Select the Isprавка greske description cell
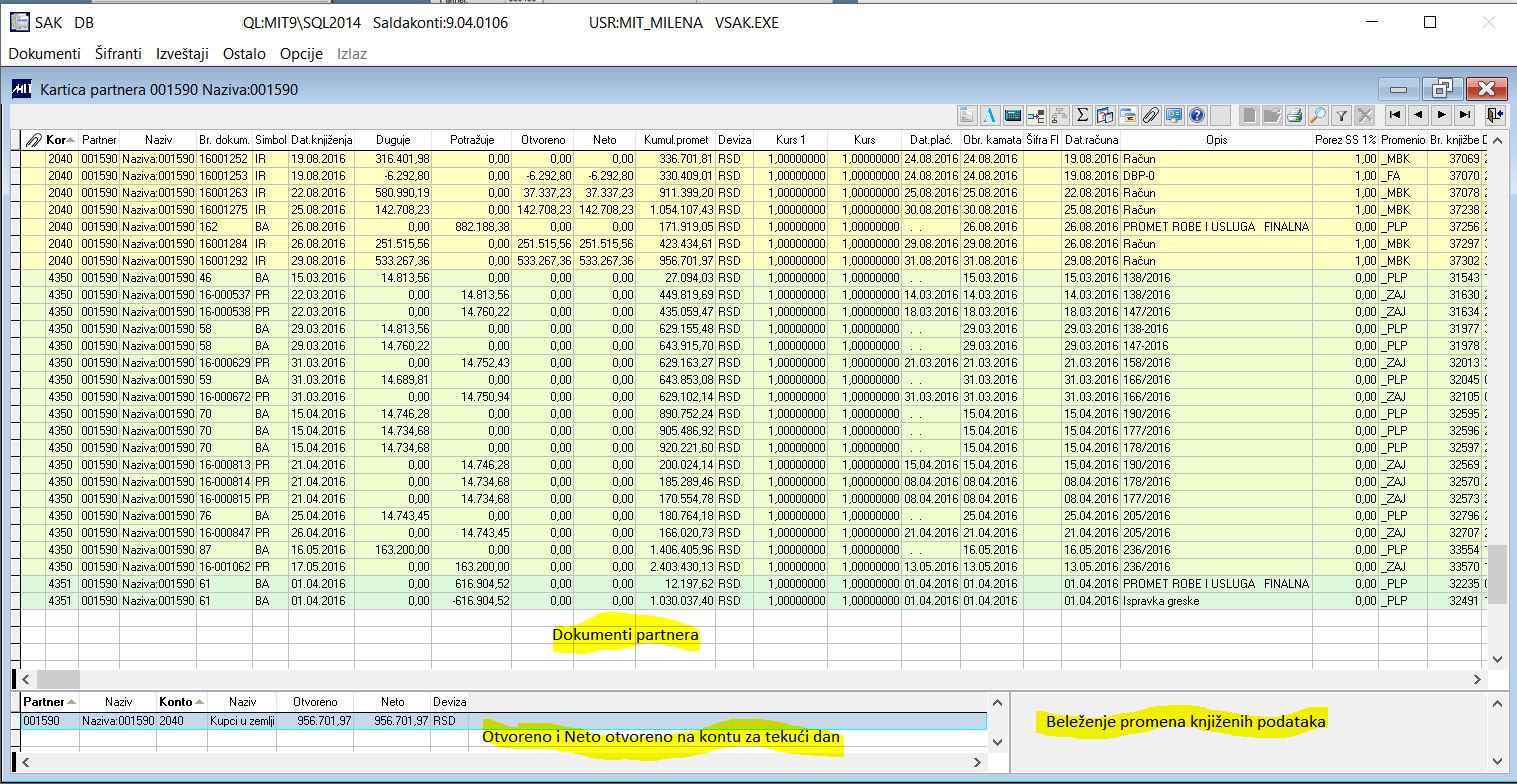The image size is (1517, 784). click(1216, 601)
